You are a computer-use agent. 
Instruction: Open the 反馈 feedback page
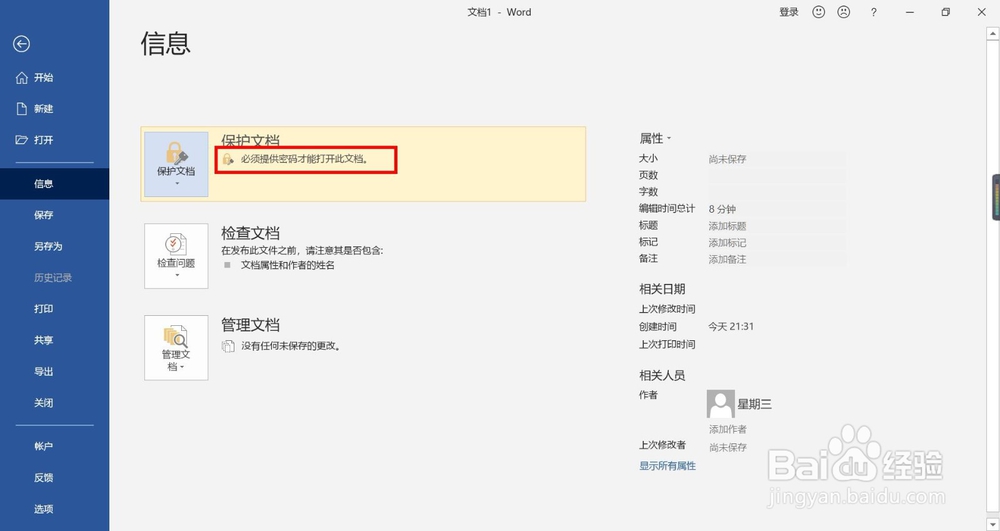(x=43, y=477)
